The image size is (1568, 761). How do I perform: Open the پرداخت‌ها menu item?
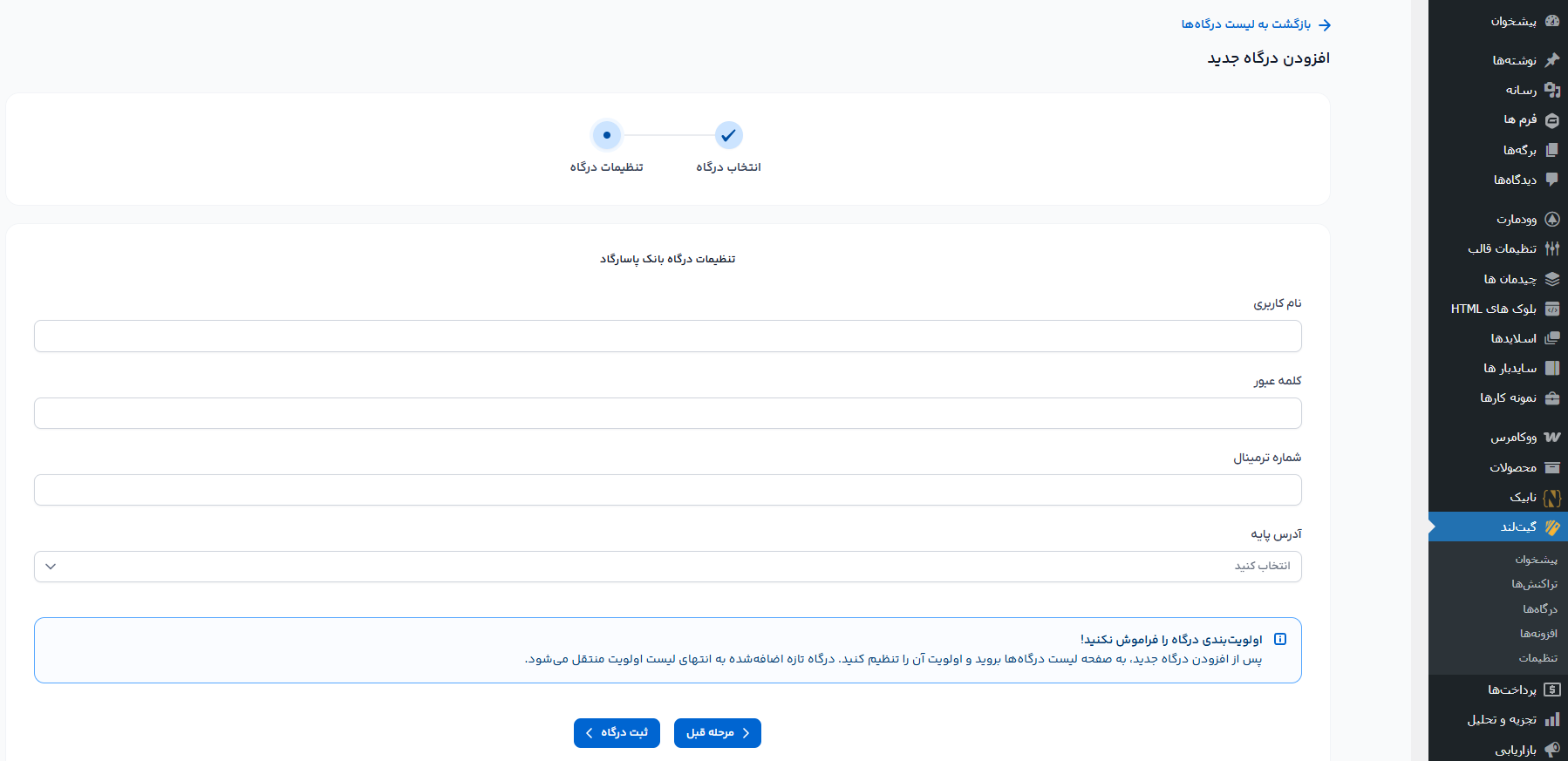1498,690
